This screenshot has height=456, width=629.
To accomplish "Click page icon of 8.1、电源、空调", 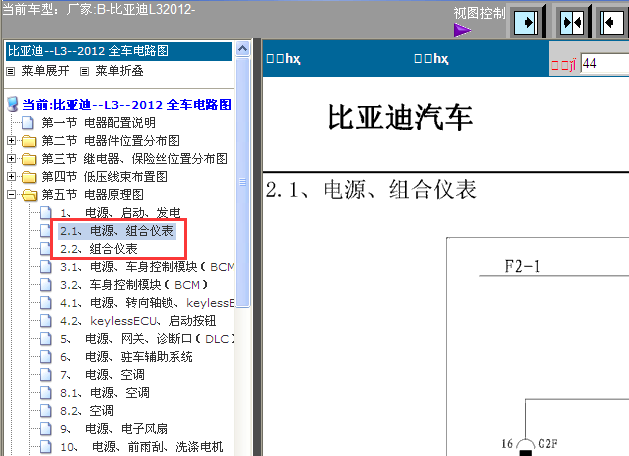I will [x=46, y=393].
